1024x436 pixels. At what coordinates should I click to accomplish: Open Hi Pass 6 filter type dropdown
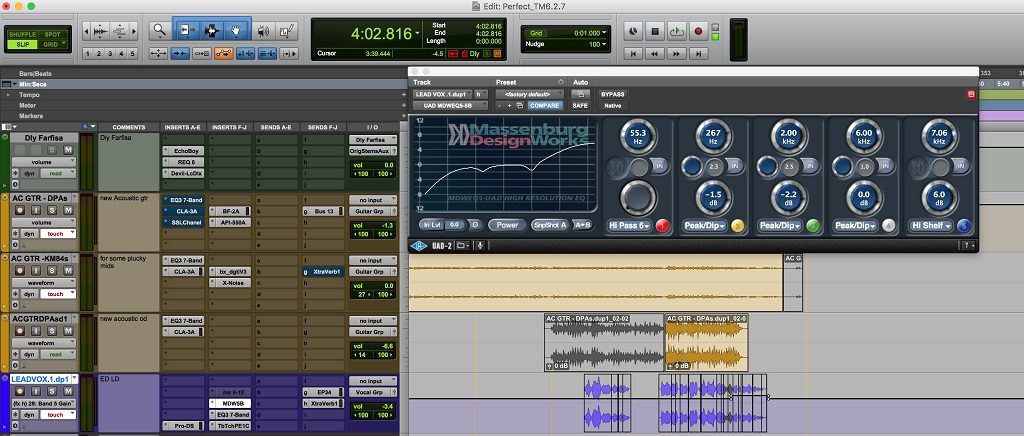pos(630,226)
